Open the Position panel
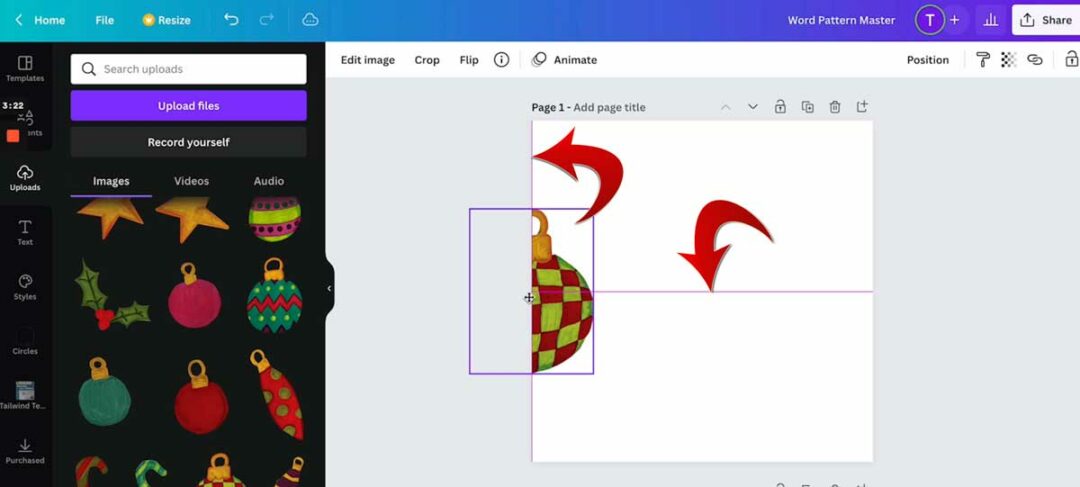This screenshot has height=487, width=1080. [x=927, y=60]
